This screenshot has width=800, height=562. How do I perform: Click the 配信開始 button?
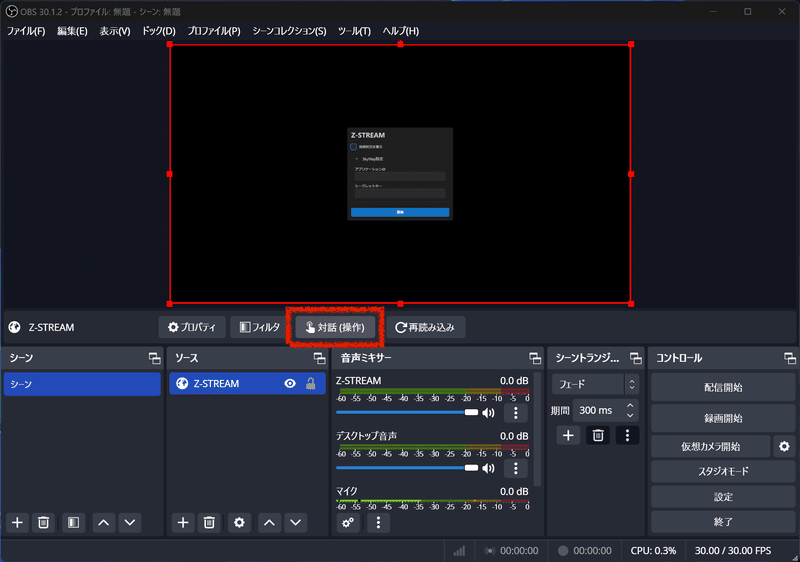point(723,388)
